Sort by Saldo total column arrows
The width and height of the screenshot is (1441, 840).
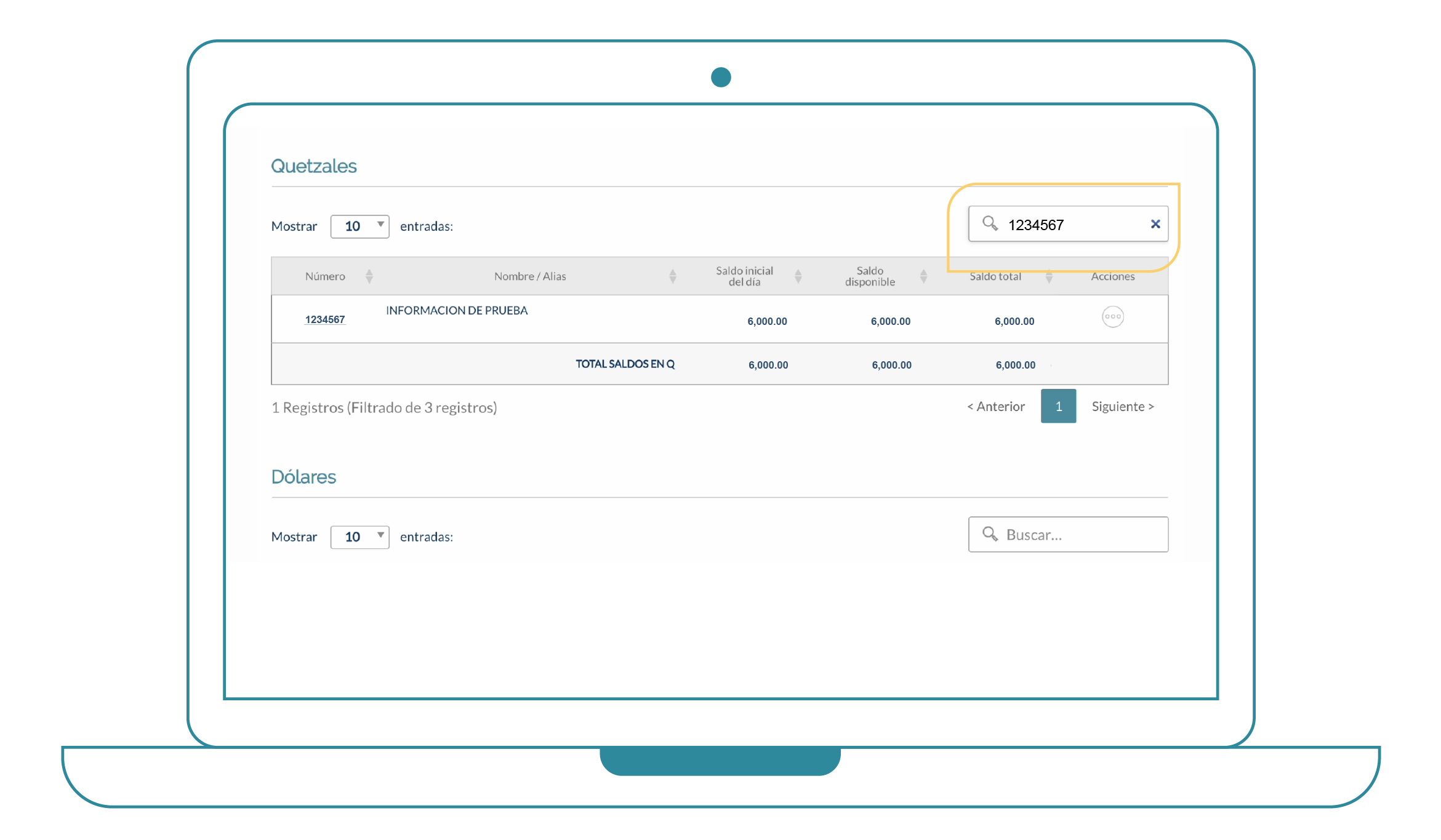point(1049,277)
